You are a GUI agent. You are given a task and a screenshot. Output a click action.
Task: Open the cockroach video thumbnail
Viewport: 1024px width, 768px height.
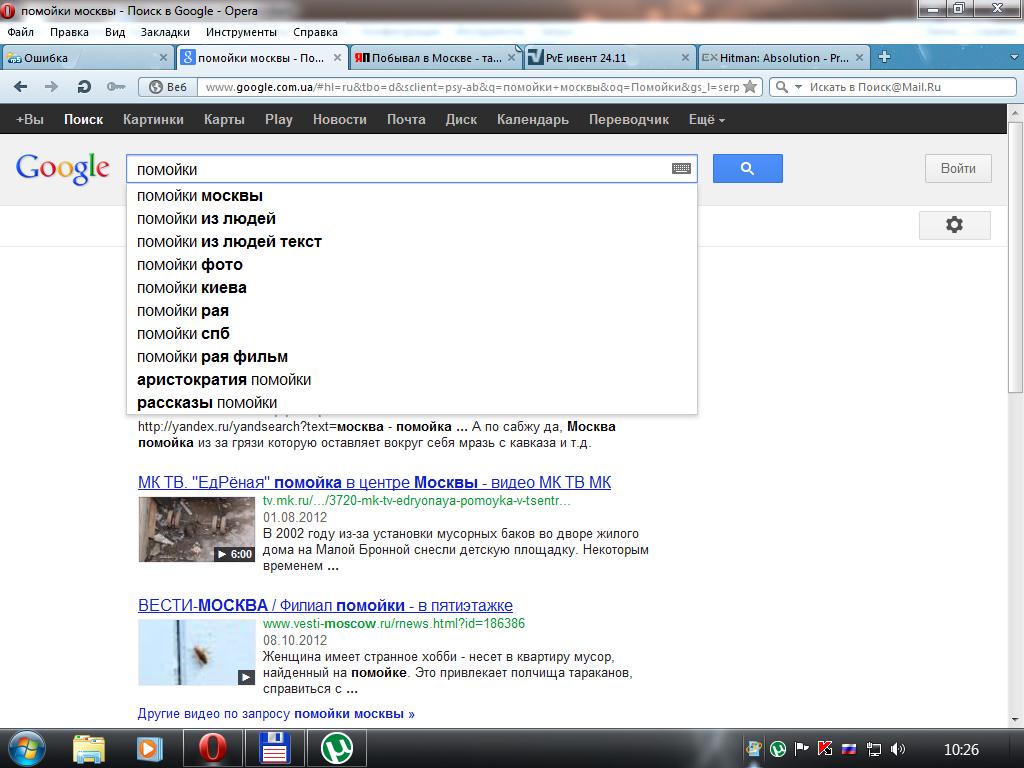tap(197, 652)
